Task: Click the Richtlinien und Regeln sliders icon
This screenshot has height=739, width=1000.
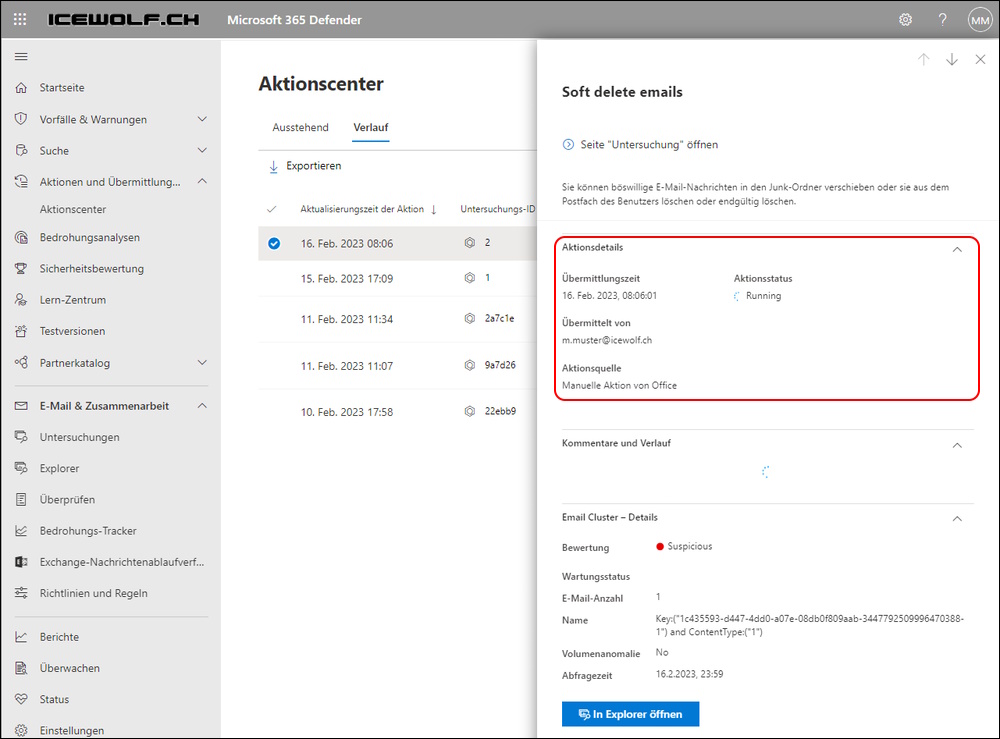Action: 21,593
